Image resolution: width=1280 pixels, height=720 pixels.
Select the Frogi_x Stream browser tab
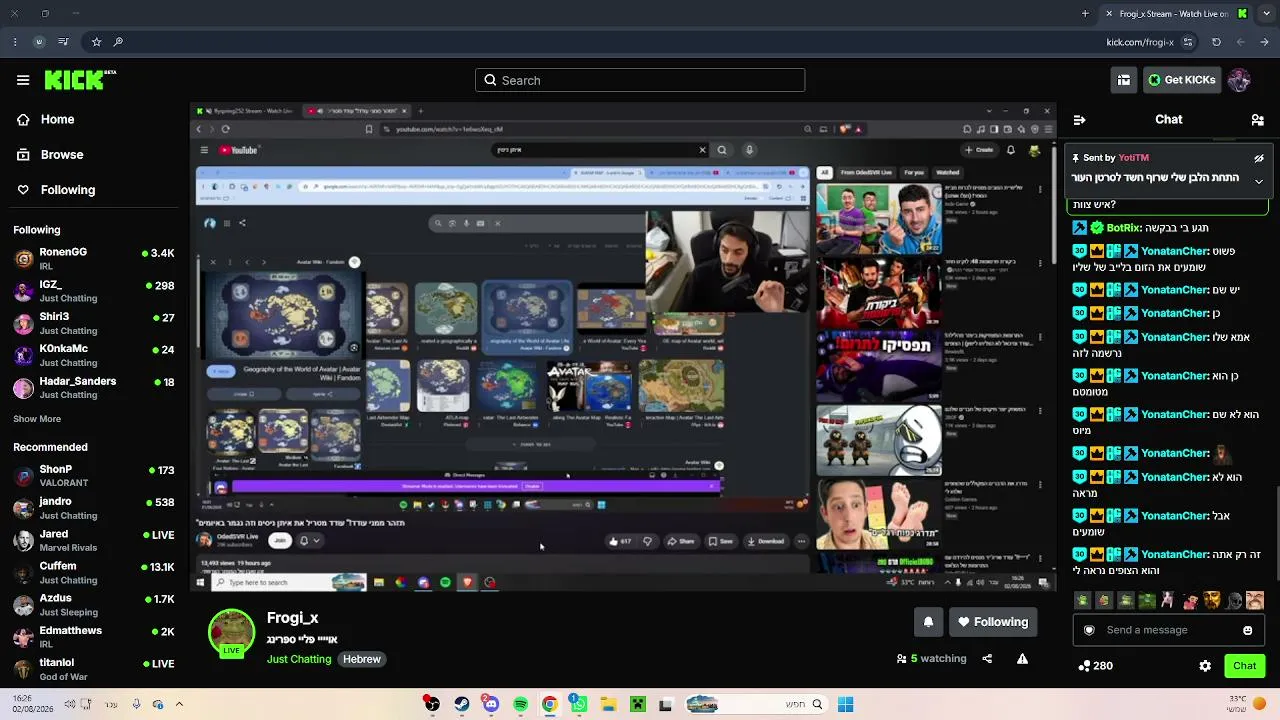click(x=1175, y=13)
